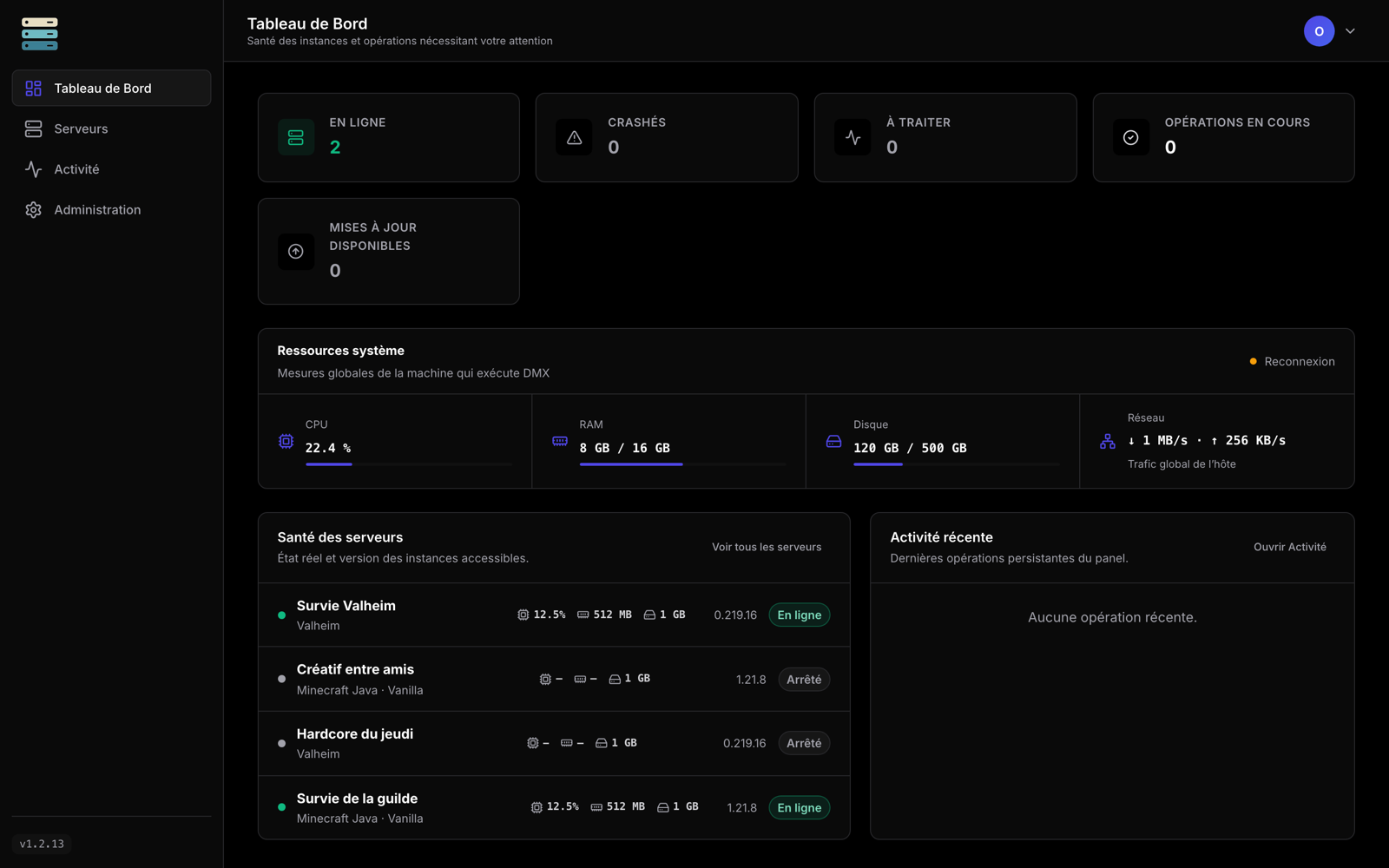Click the Ouvrir Activité link
This screenshot has width=1389, height=868.
tap(1290, 547)
